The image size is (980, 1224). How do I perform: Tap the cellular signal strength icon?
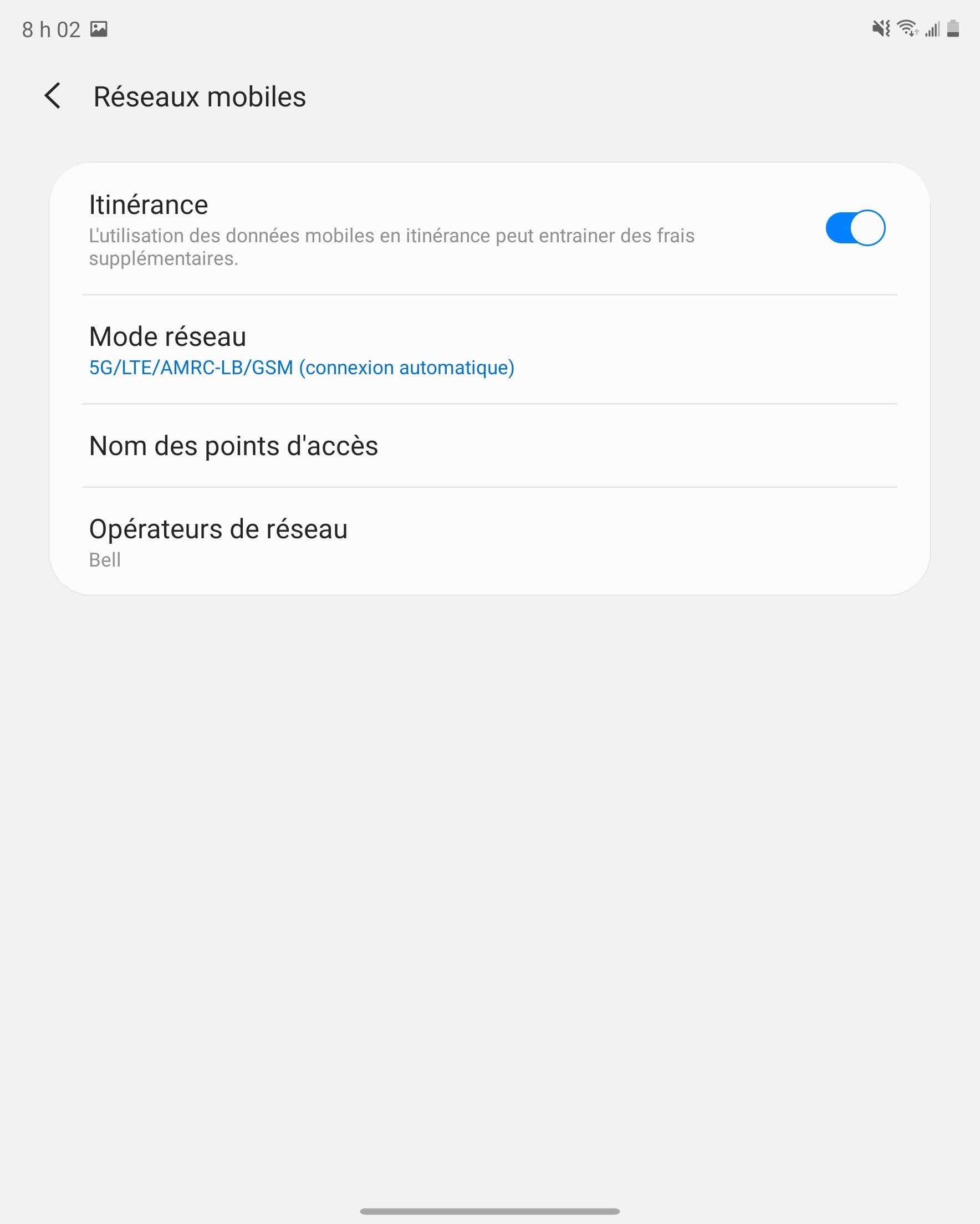(932, 29)
